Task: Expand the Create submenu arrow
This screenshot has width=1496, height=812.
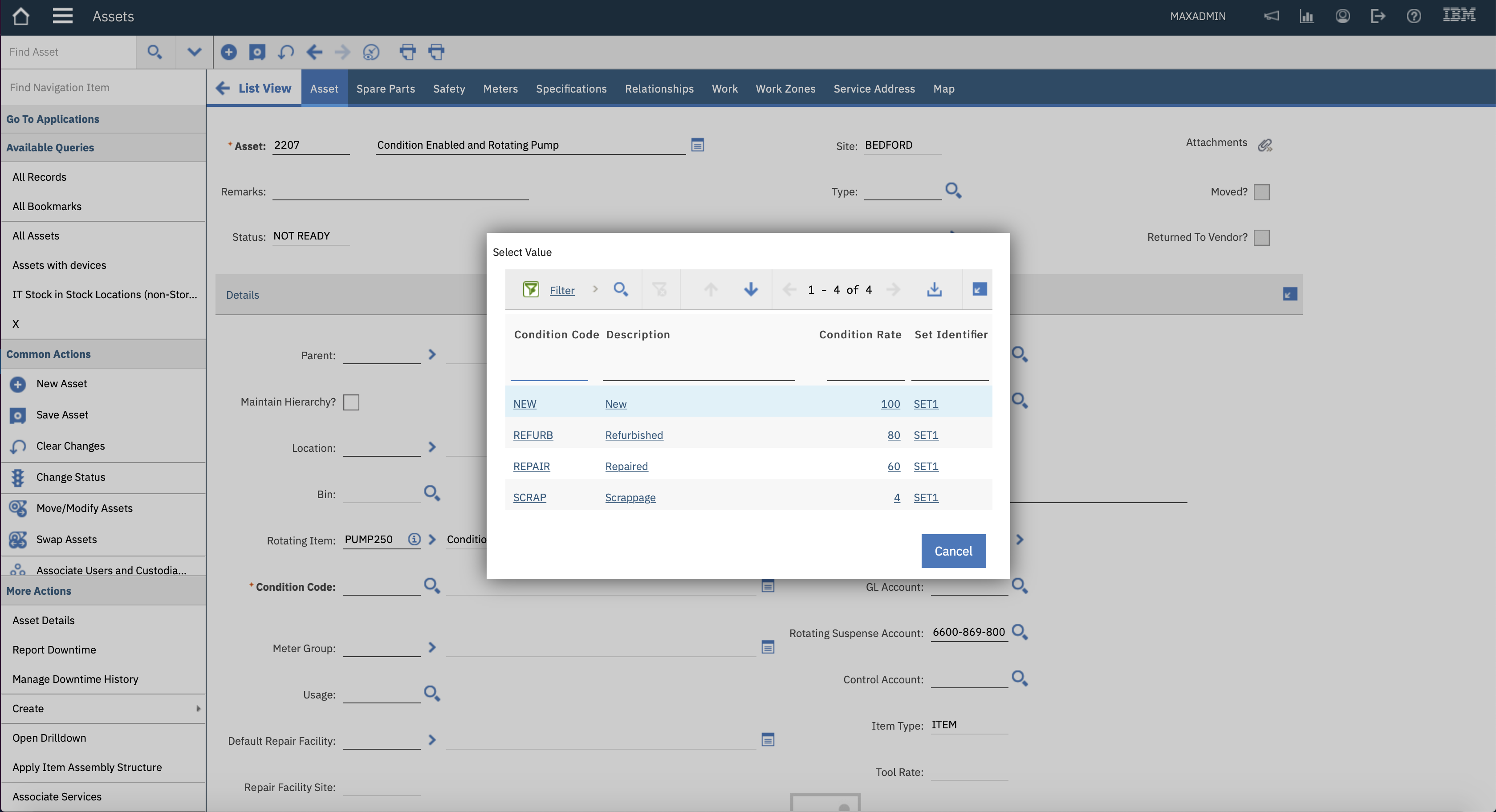Action: click(198, 709)
